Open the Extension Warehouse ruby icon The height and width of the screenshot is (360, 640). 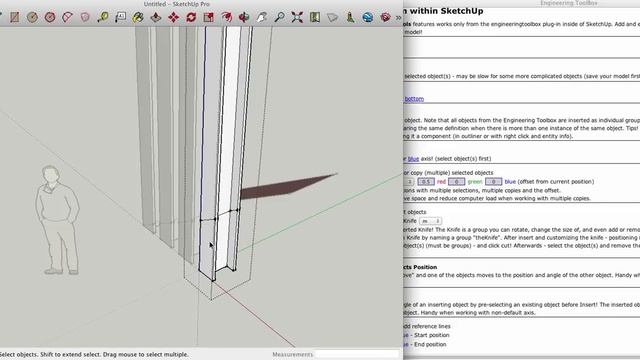(385, 17)
